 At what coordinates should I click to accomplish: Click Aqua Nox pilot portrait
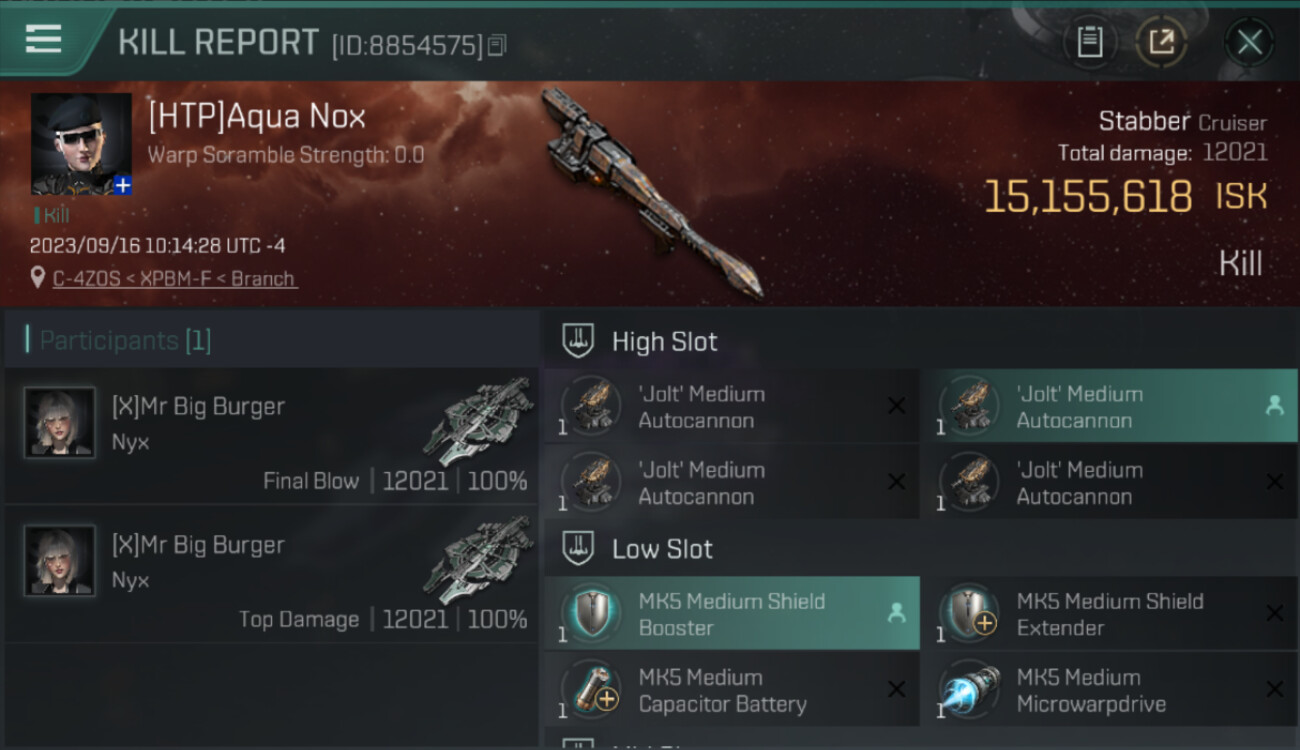coord(81,144)
